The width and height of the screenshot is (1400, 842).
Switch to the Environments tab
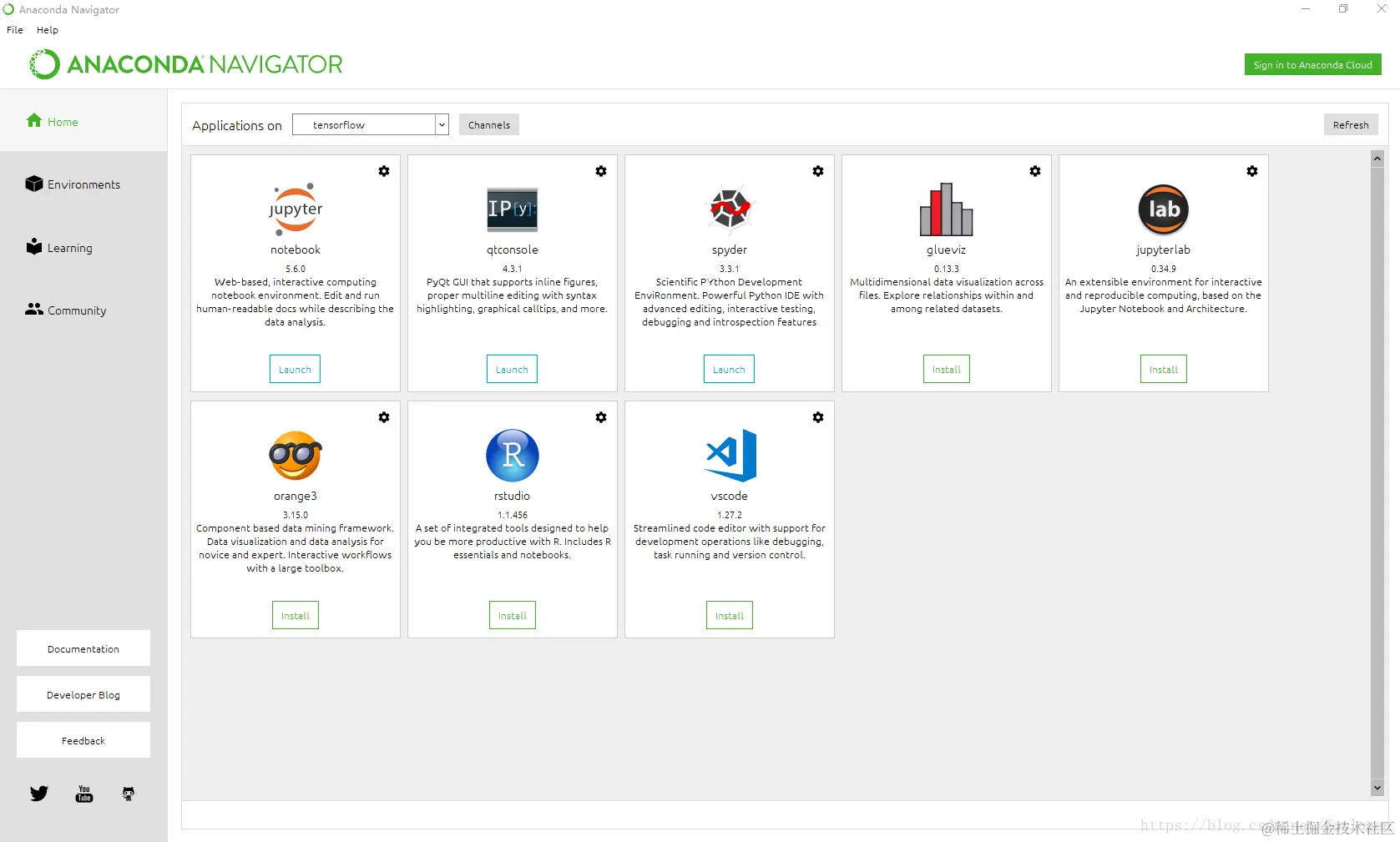point(83,184)
